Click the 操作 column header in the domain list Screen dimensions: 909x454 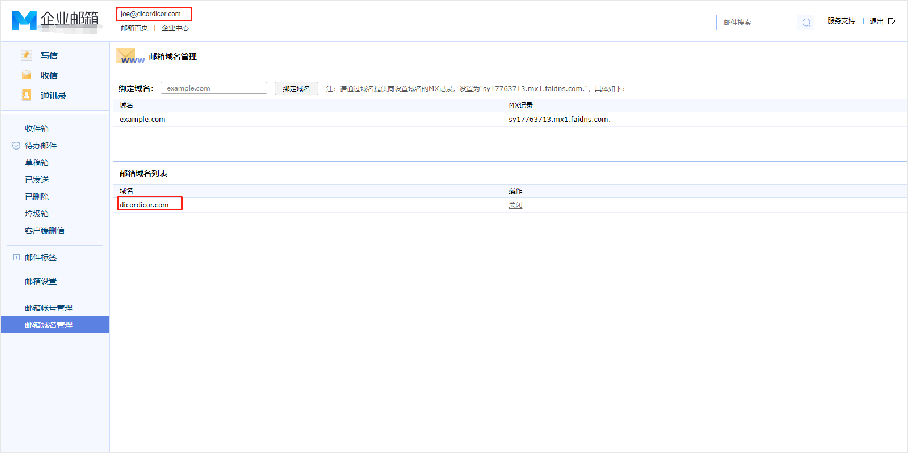[x=515, y=191]
